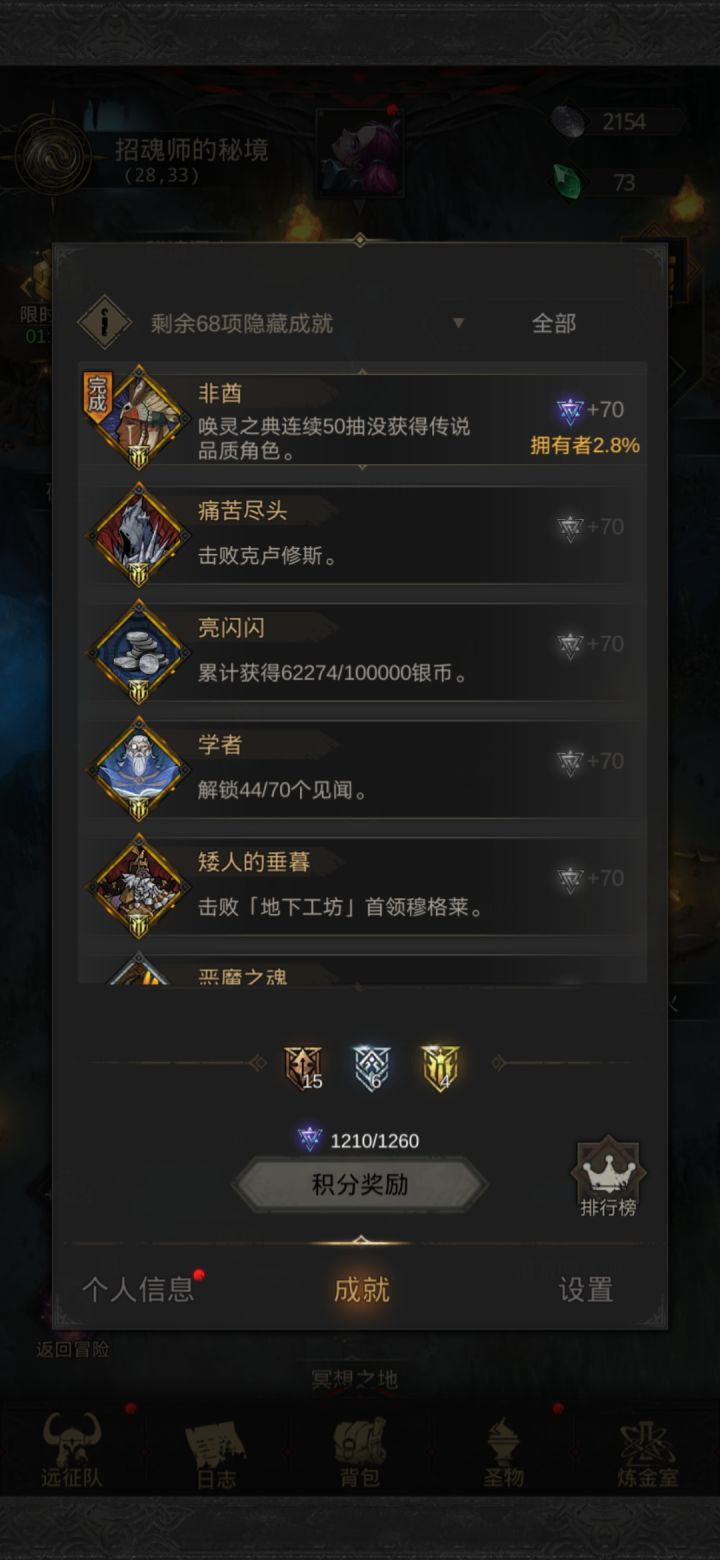Select the 成就 tab

(361, 1289)
